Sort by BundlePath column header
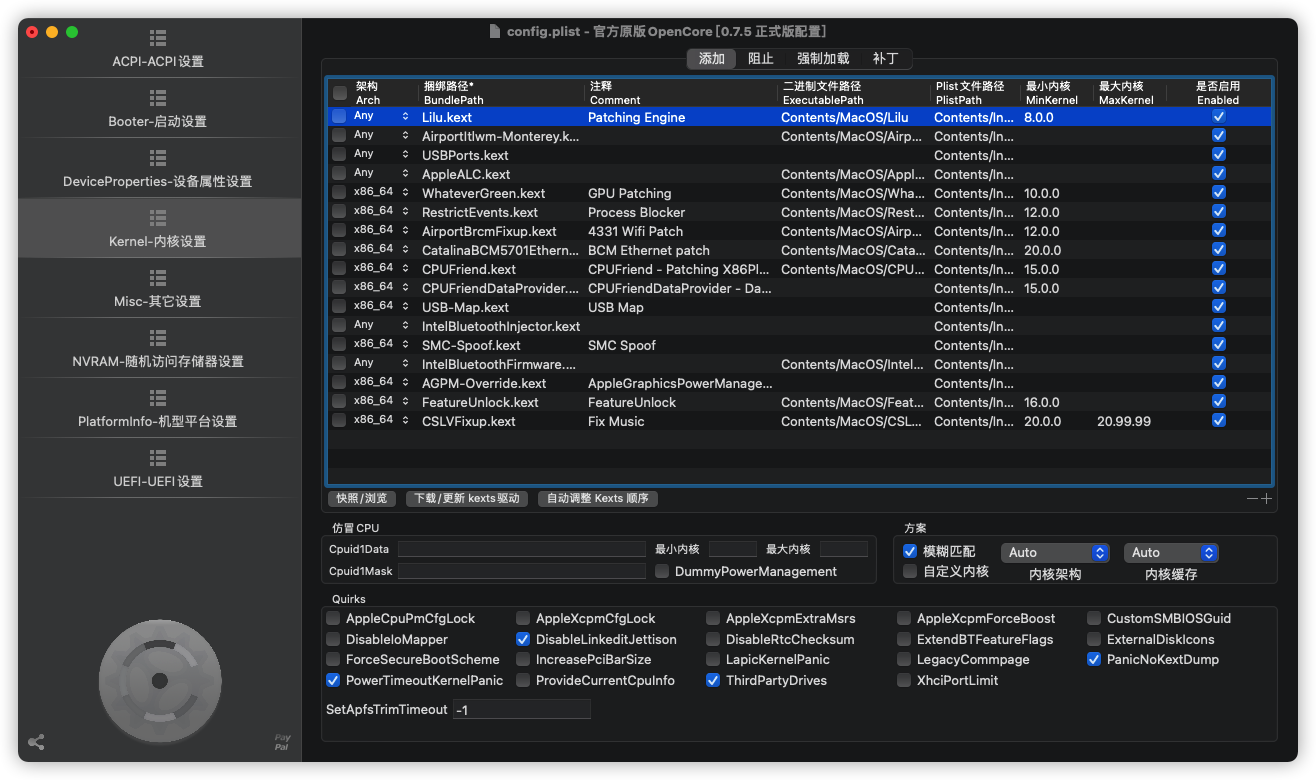The height and width of the screenshot is (780, 1316). pos(501,93)
